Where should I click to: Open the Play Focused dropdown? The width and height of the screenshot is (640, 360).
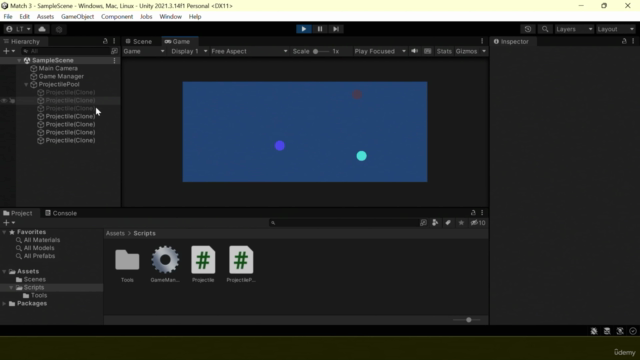(380, 51)
